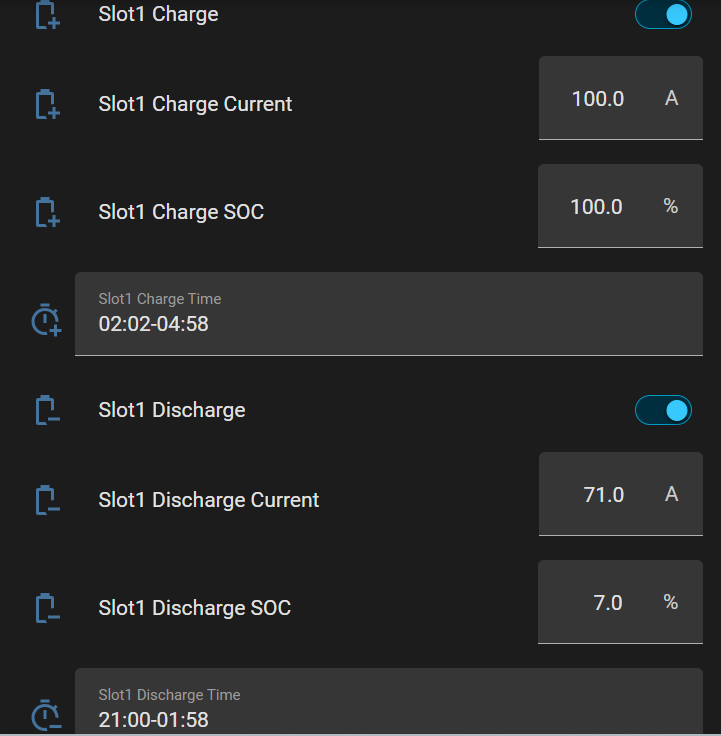Click the Slot1 Charge SOC battery icon
This screenshot has height=736, width=721.
[x=47, y=212]
